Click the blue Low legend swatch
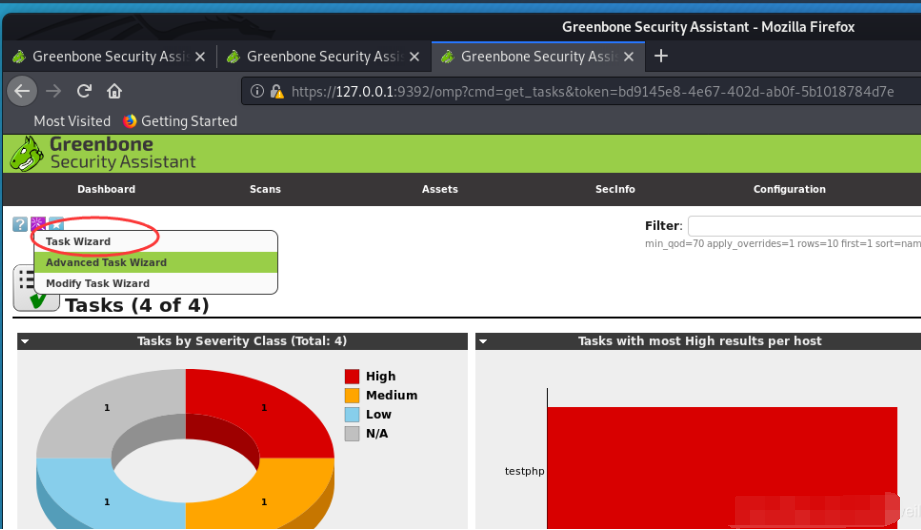The image size is (921, 530). click(x=352, y=414)
